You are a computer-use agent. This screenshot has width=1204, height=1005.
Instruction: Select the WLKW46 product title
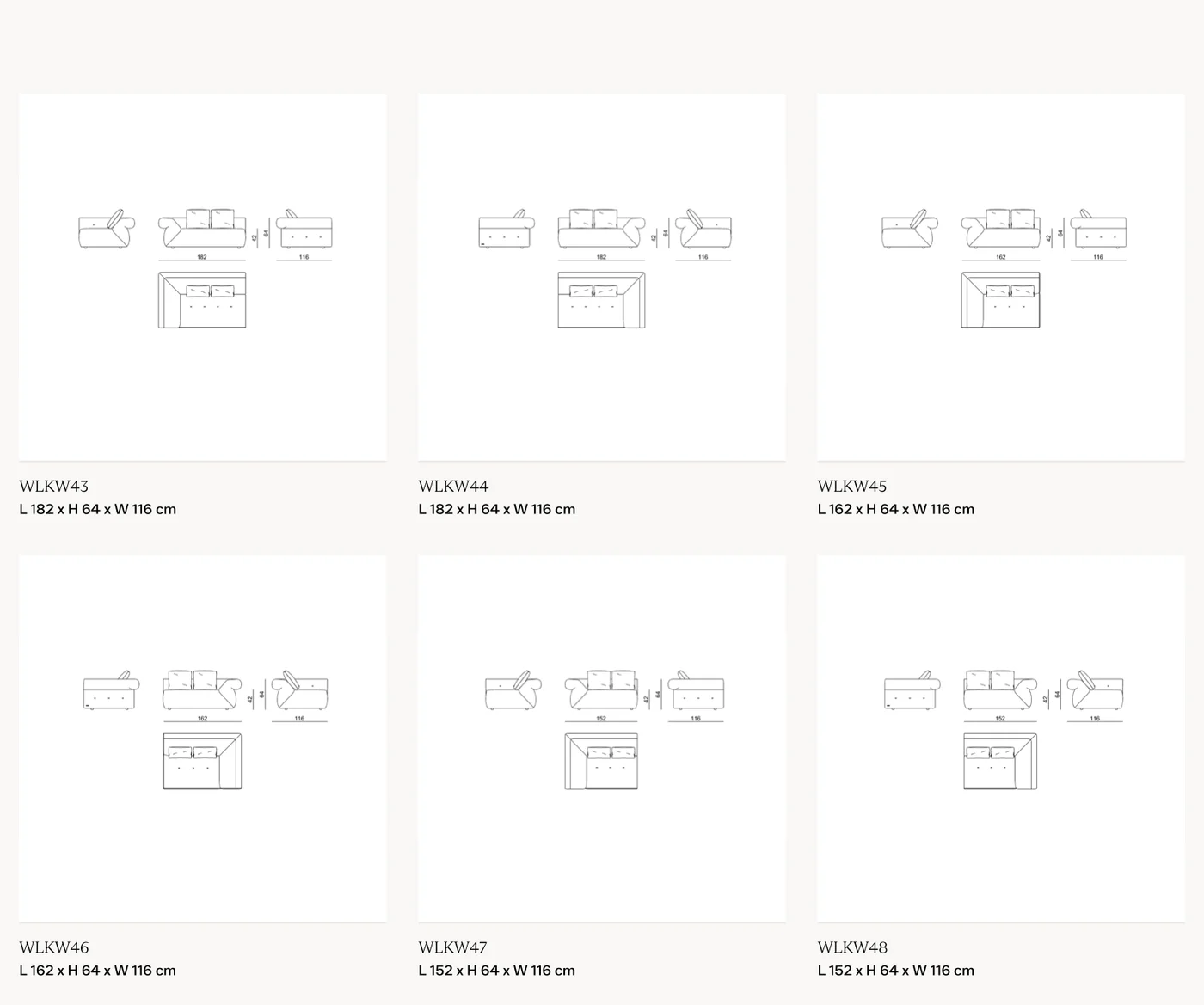tap(54, 948)
